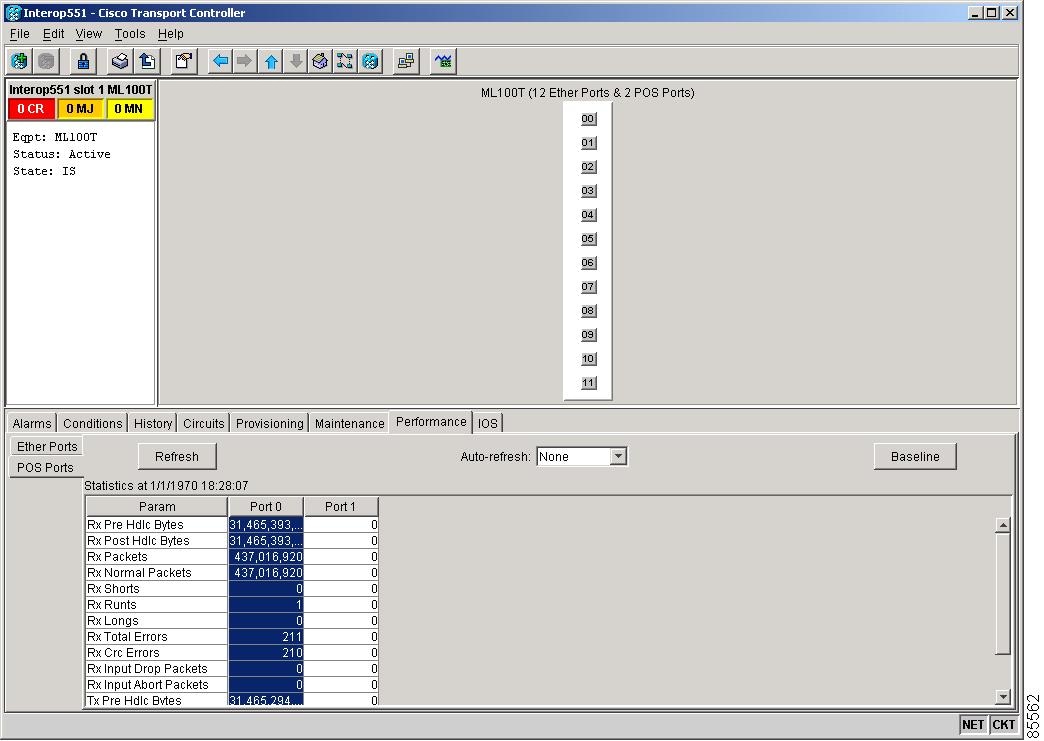Select Ethernet port 08 on card graphic
The width and height of the screenshot is (1044, 741).
point(588,310)
